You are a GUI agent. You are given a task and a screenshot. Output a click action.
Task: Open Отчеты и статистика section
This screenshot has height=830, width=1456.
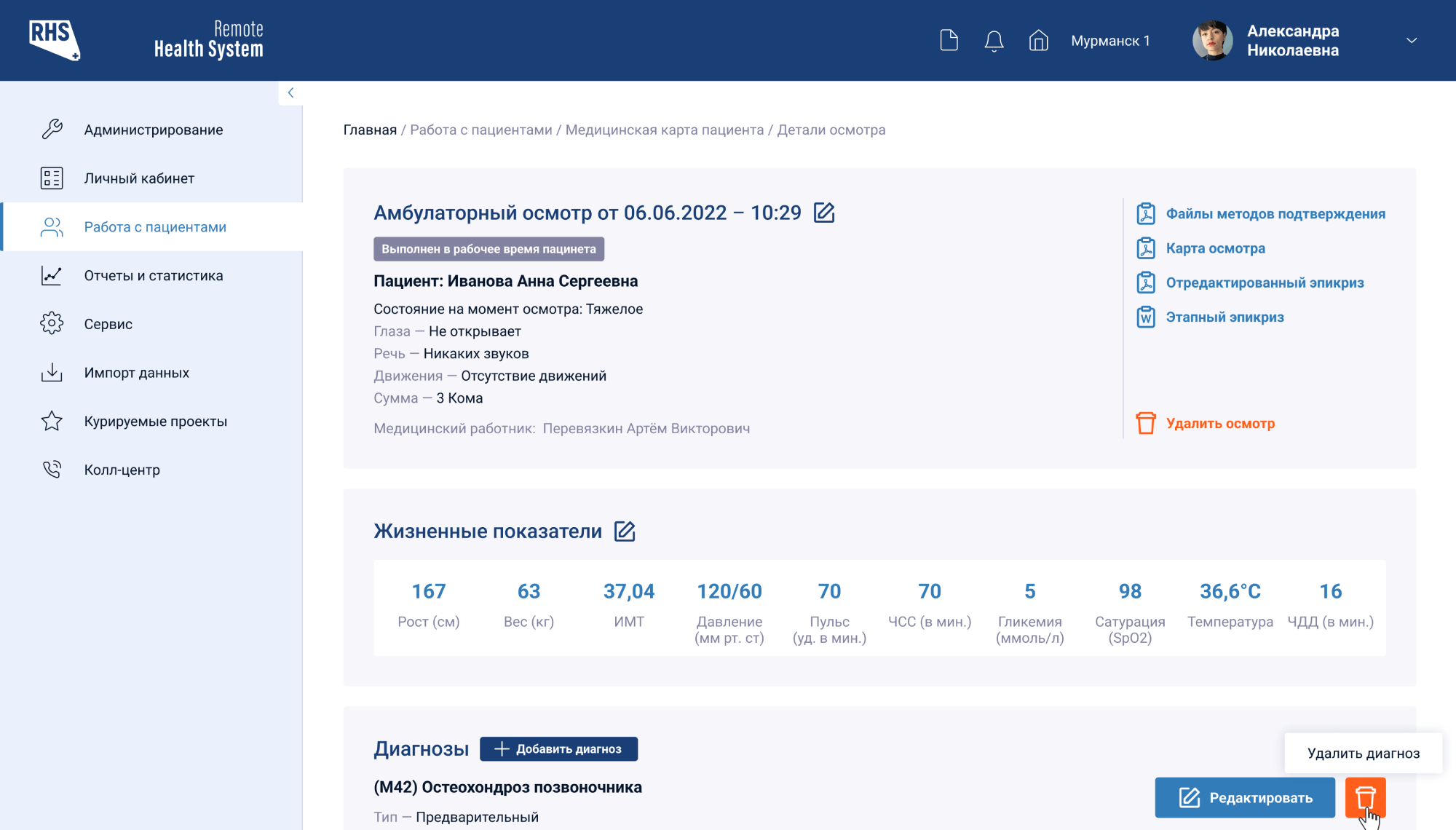click(153, 275)
